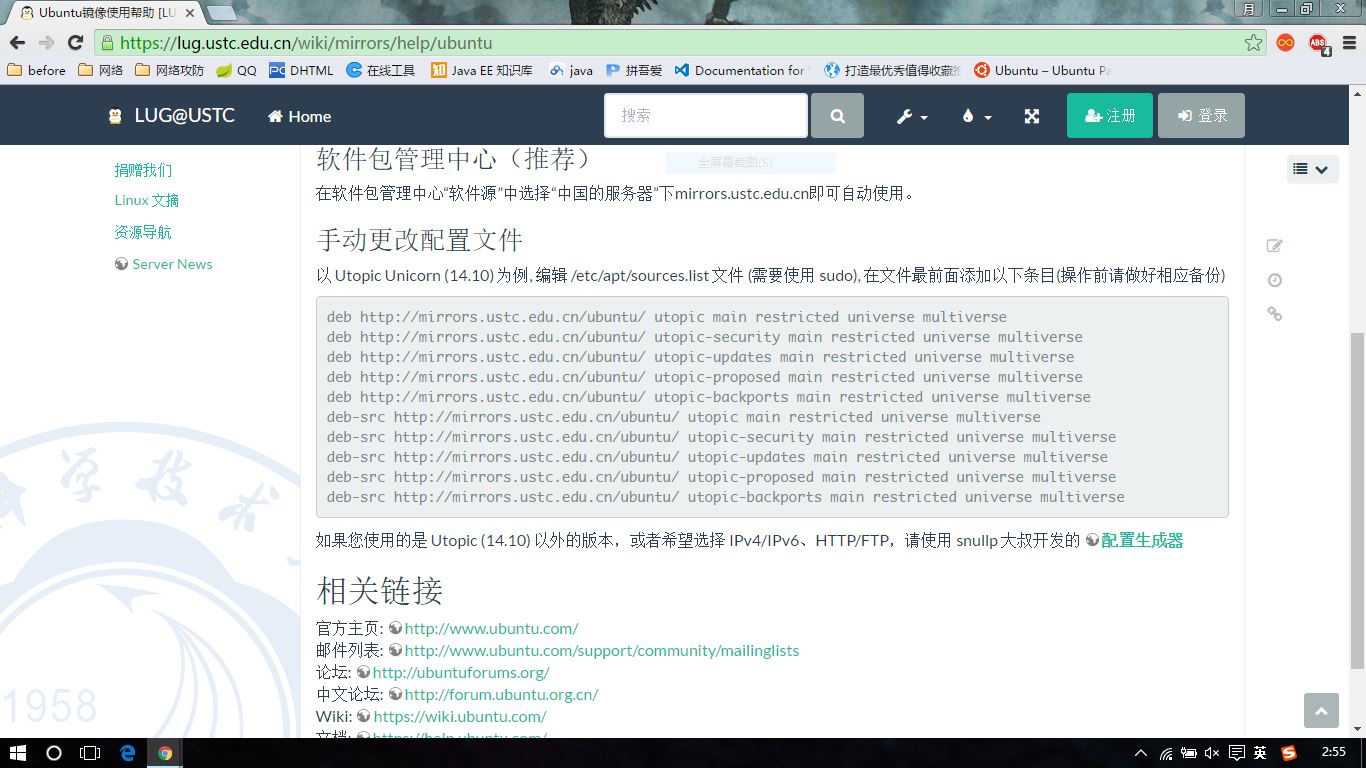Viewport: 1366px width, 768px height.
Task: Go to Home in the navbar
Action: pos(299,116)
